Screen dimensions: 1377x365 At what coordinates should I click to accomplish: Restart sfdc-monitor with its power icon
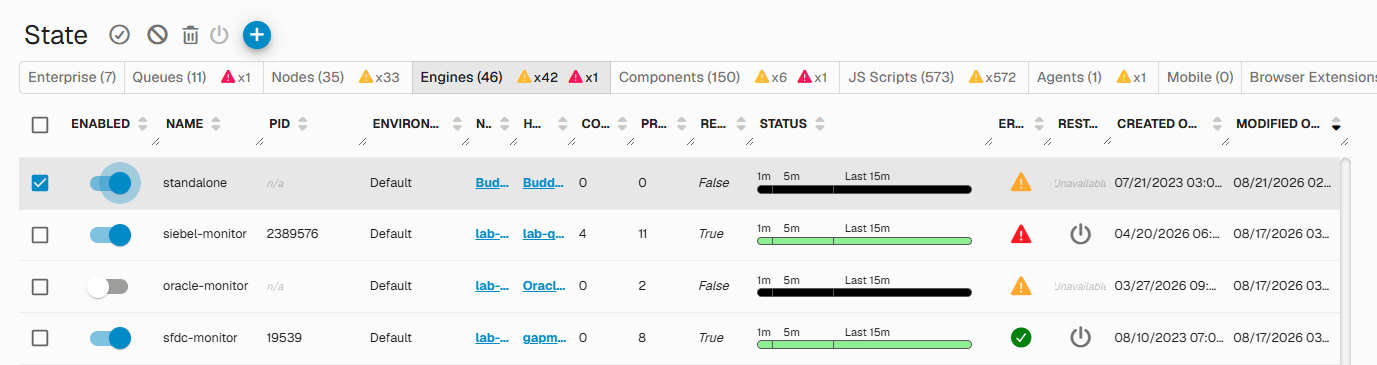(x=1080, y=338)
